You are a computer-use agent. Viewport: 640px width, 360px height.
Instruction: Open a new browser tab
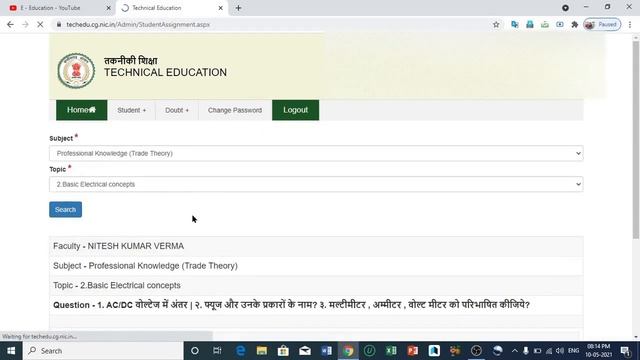238,8
